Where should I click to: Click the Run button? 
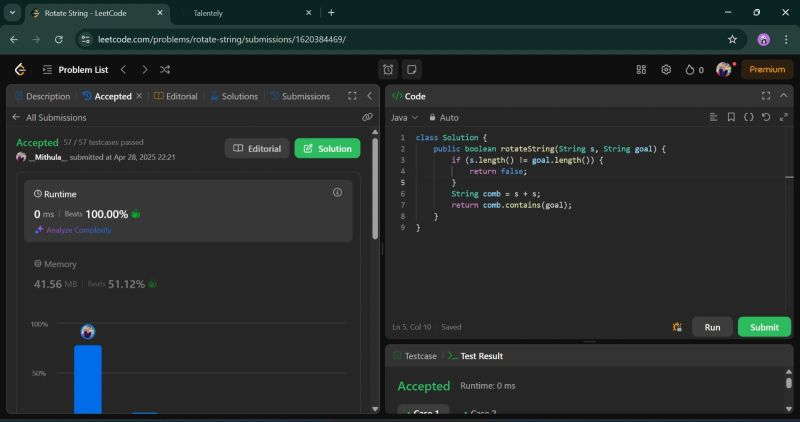coord(712,327)
